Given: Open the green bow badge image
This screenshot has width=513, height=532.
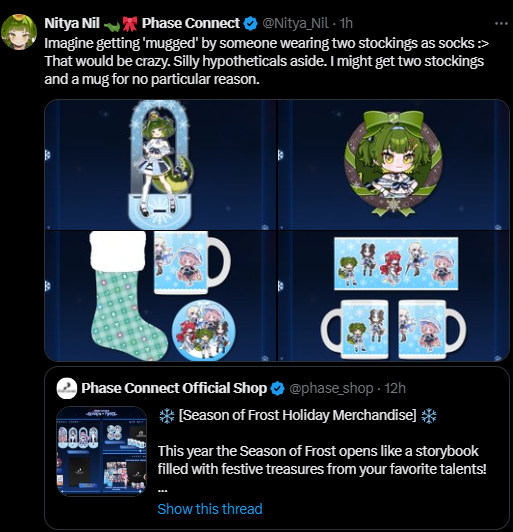Looking at the screenshot, I should point(394,165).
